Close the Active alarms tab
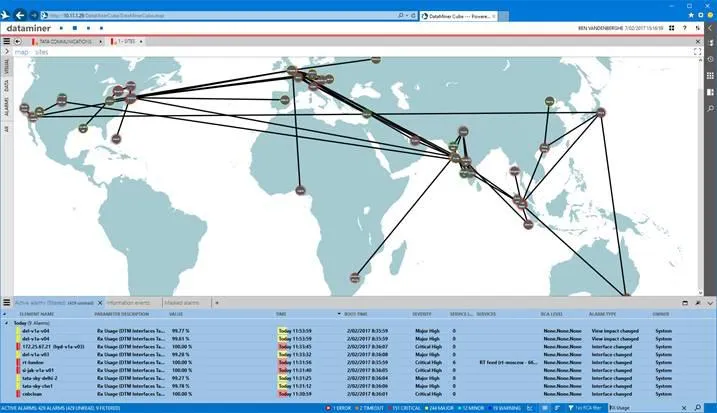This screenshot has width=717, height=413. click(x=100, y=303)
